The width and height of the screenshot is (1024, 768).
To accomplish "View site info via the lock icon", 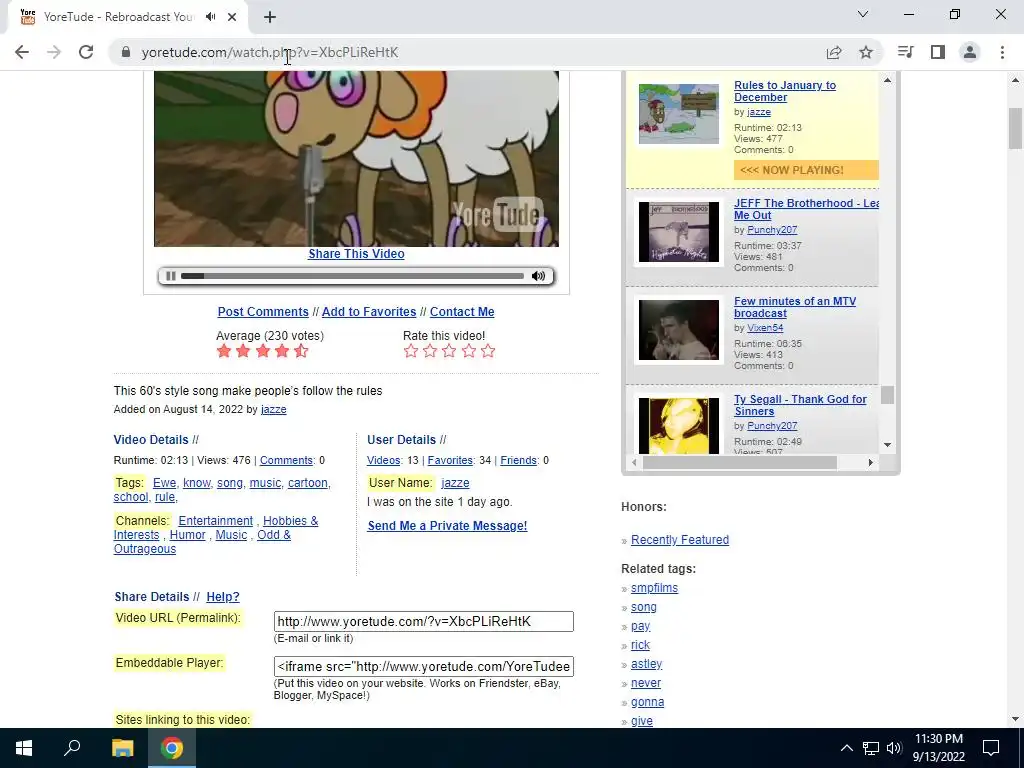I will point(126,52).
